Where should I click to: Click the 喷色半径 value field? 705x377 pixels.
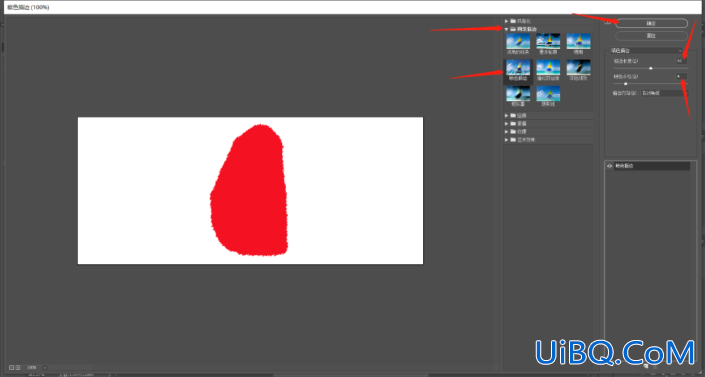coord(681,76)
